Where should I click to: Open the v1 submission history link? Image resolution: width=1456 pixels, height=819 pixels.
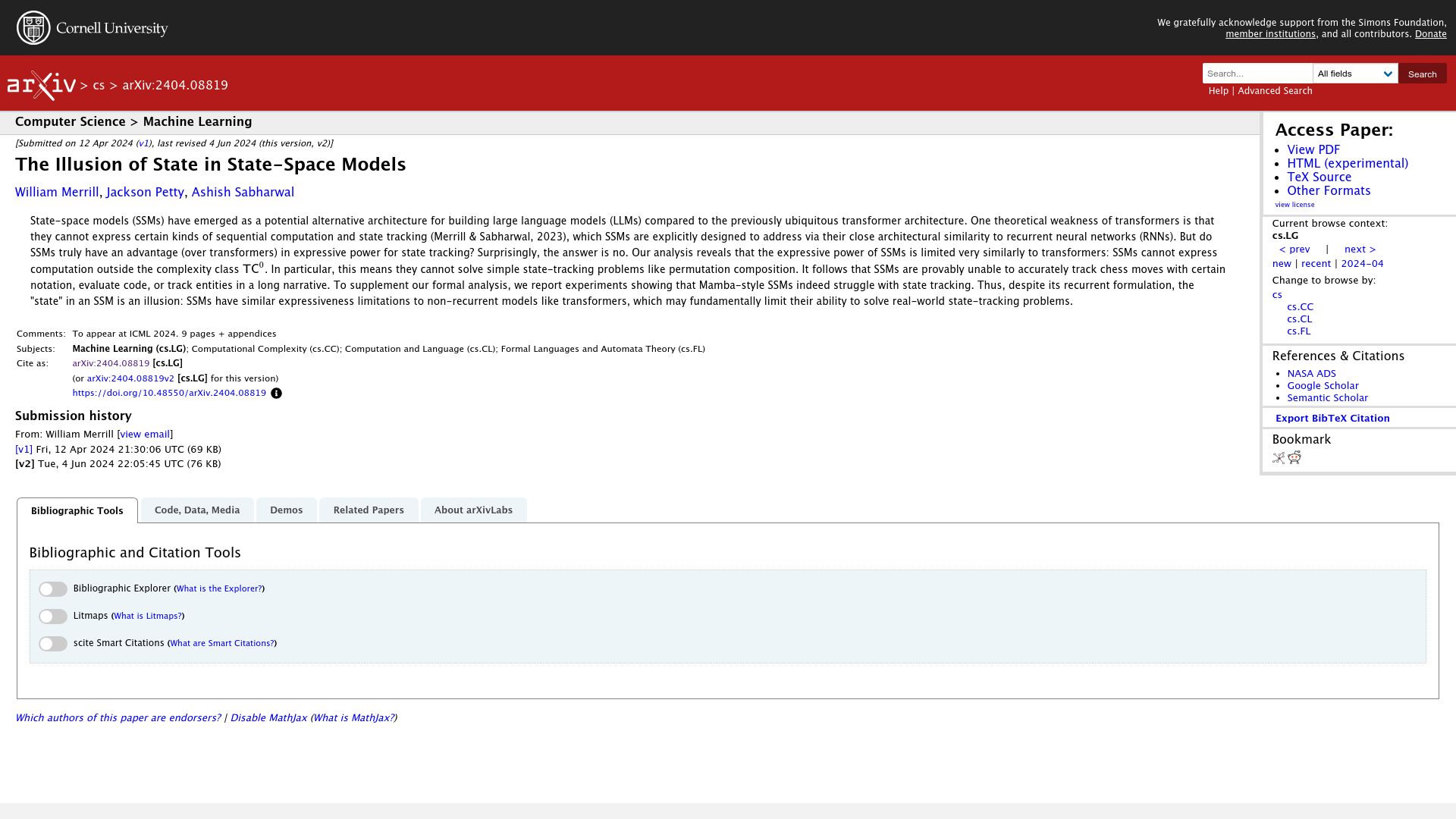pos(24,450)
